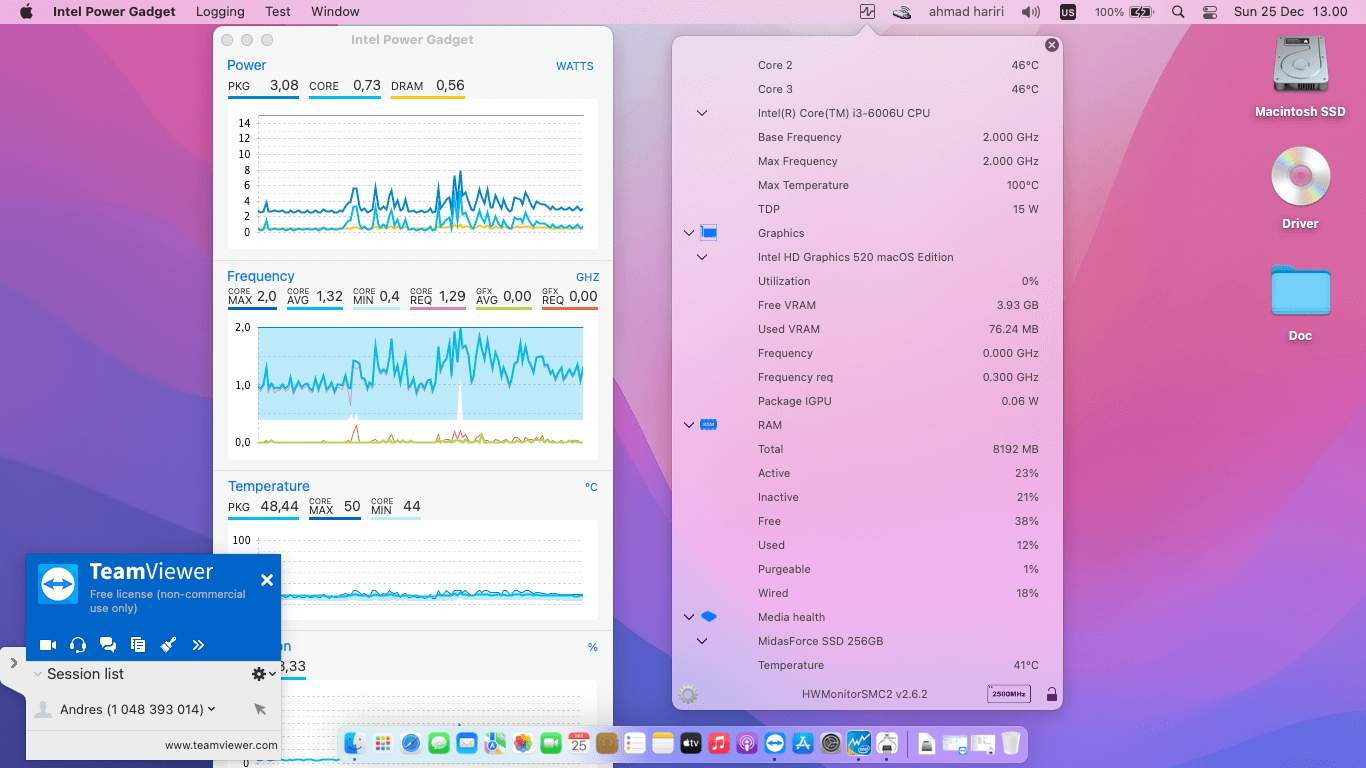The image size is (1366, 768).
Task: Click the RAM chip icon in HWMonitorSMC2
Action: (709, 425)
